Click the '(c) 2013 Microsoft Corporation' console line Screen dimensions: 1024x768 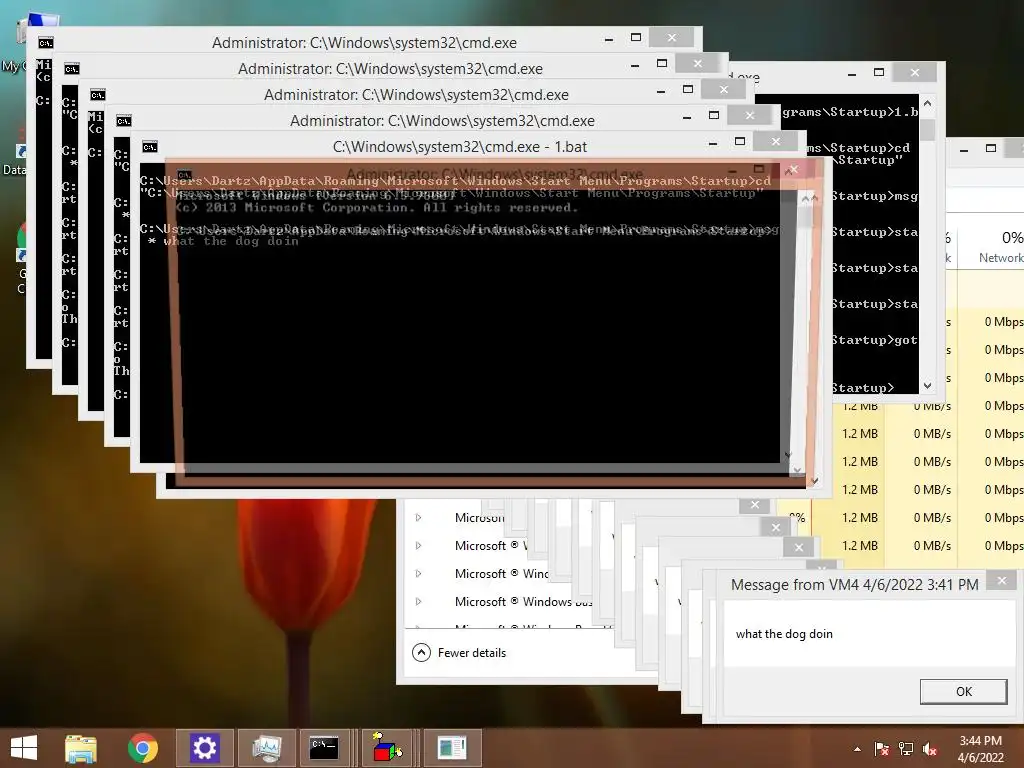(x=376, y=208)
